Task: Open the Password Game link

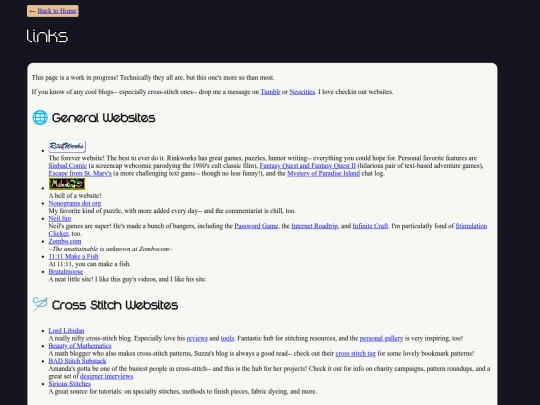Action: 256,226
